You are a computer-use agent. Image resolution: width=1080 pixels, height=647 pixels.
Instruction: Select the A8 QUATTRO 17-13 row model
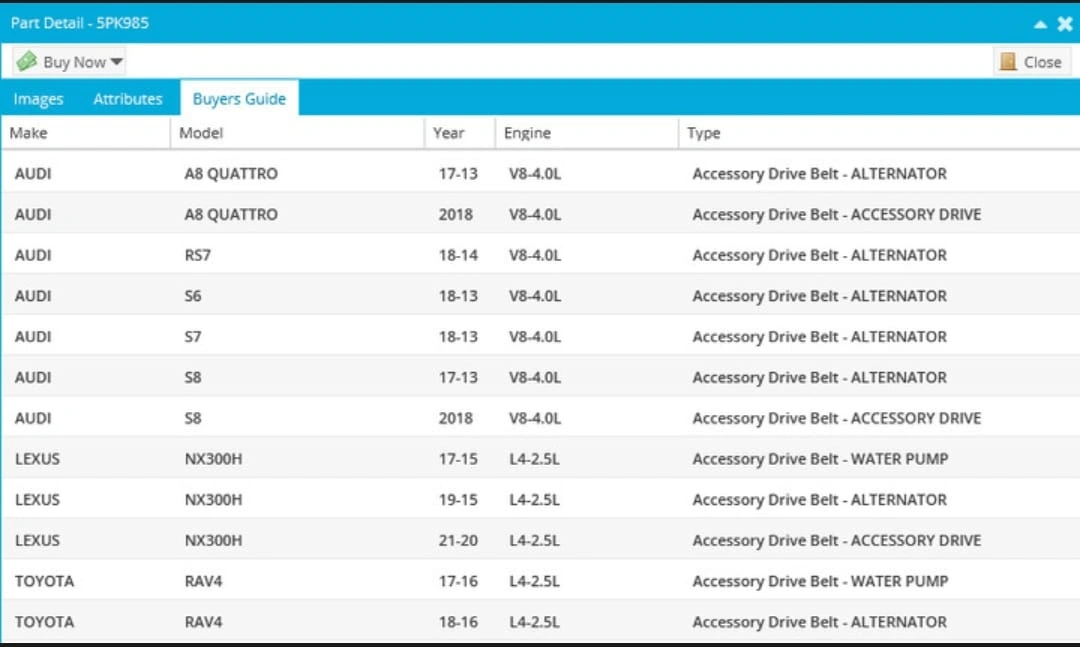[x=231, y=174]
